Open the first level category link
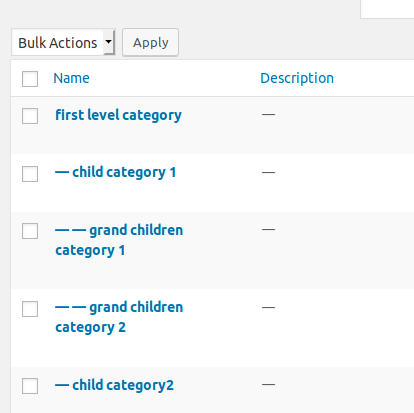This screenshot has height=413, width=414. coord(118,115)
